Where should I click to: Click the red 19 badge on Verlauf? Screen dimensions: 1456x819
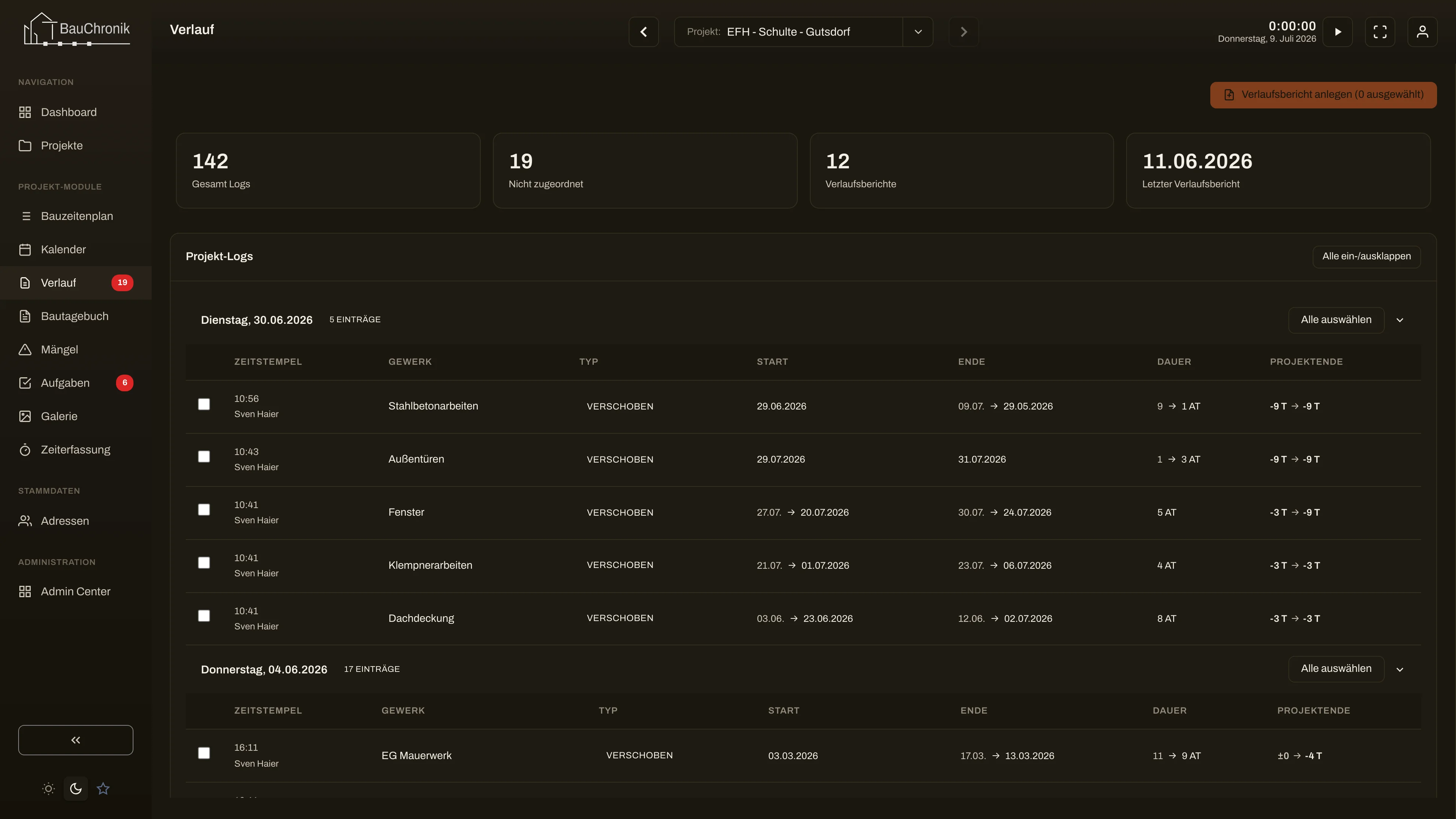(122, 282)
